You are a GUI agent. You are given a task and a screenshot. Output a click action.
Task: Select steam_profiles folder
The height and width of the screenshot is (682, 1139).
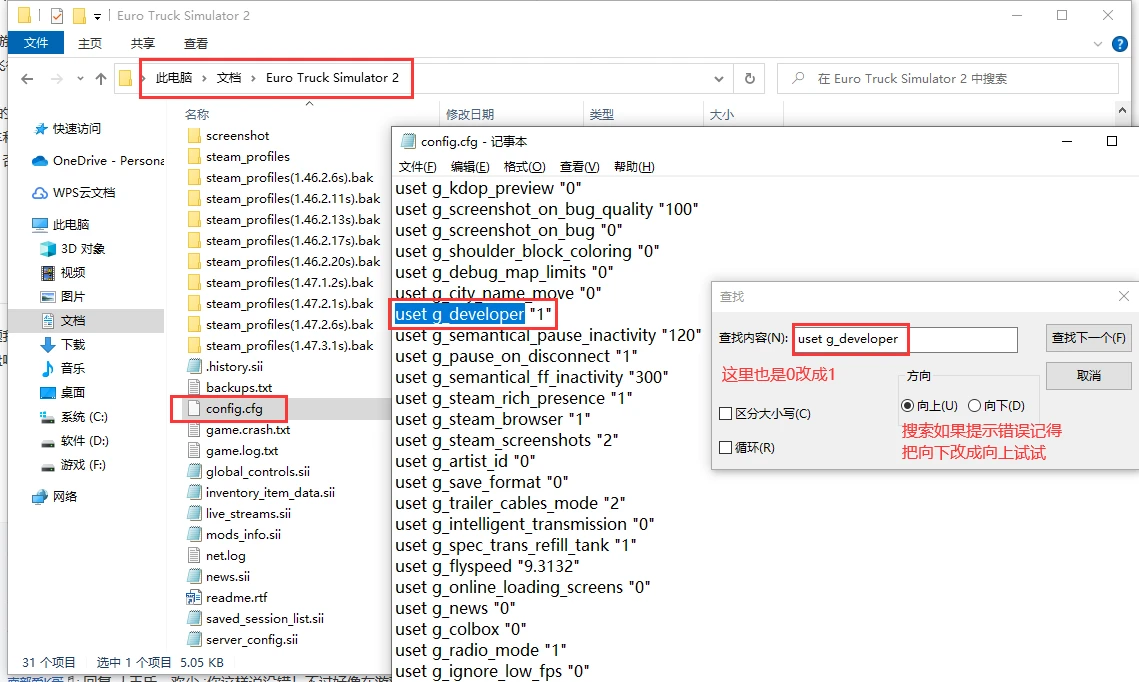(x=248, y=157)
